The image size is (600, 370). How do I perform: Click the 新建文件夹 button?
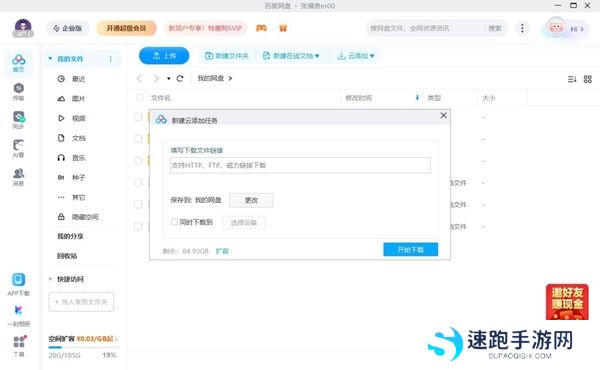[x=227, y=56]
